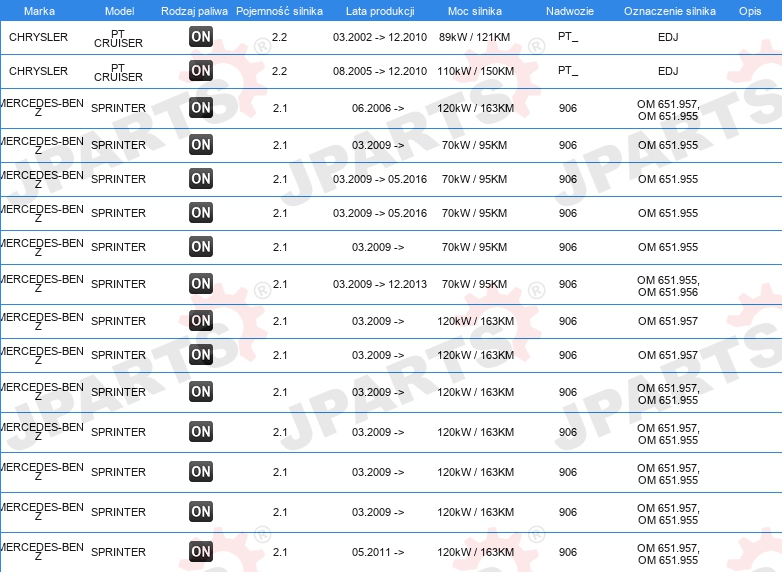782x572 pixels.
Task: Select CHRYSLER in the 89kW / 121KM row
Action: (38, 37)
